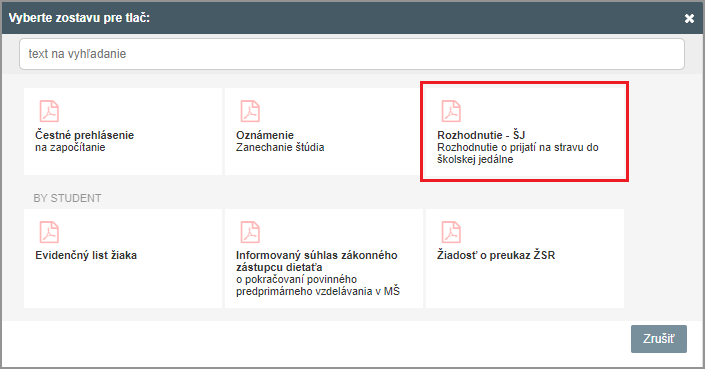Click PDF icon of Rozhodnutie - ŠJ card
The width and height of the screenshot is (705, 369).
point(451,111)
